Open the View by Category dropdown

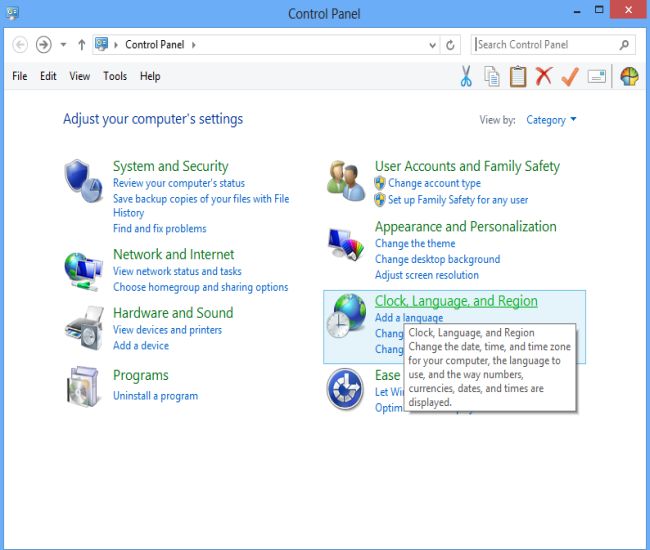(551, 120)
